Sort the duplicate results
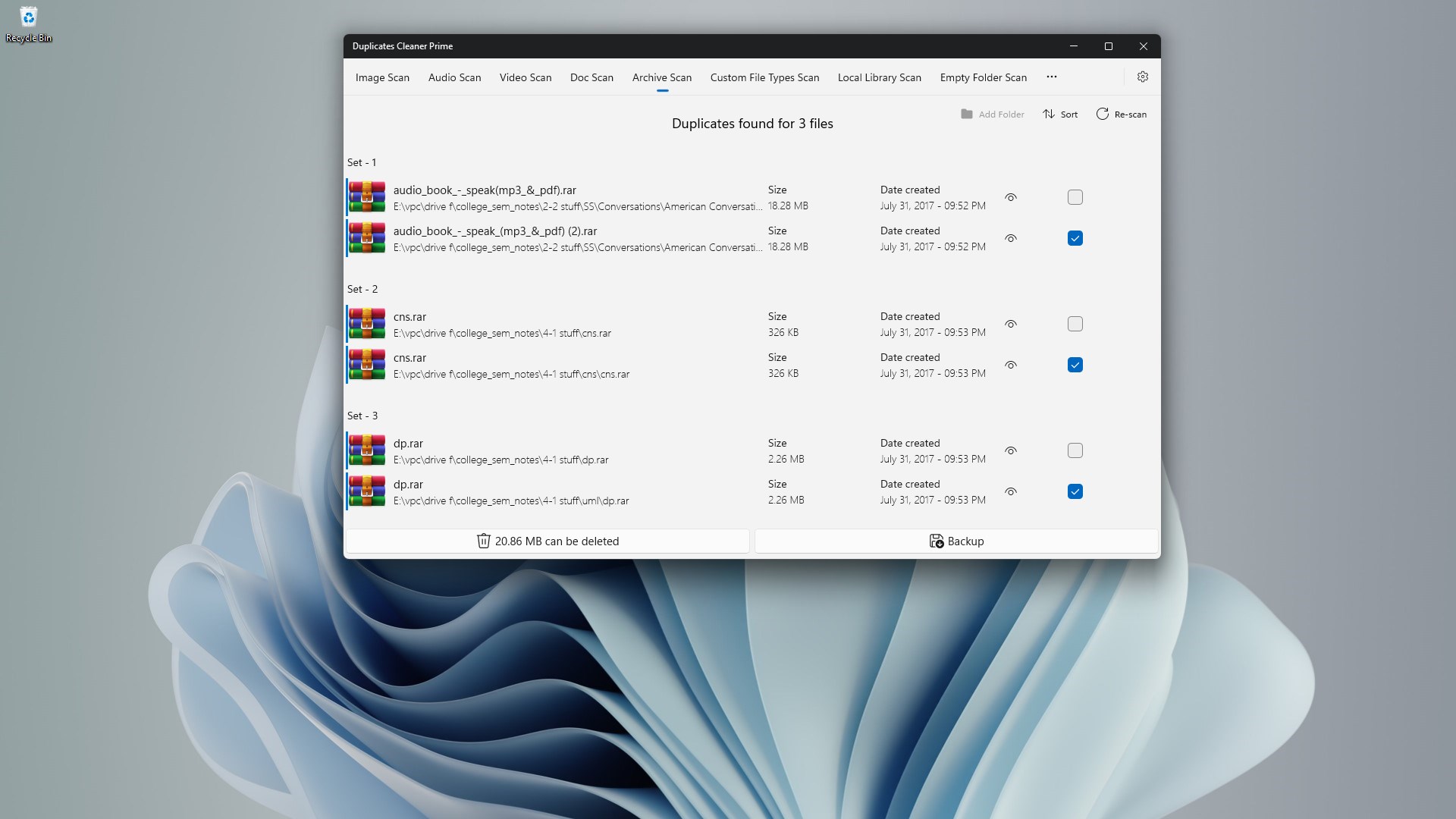1456x819 pixels. pos(1060,114)
